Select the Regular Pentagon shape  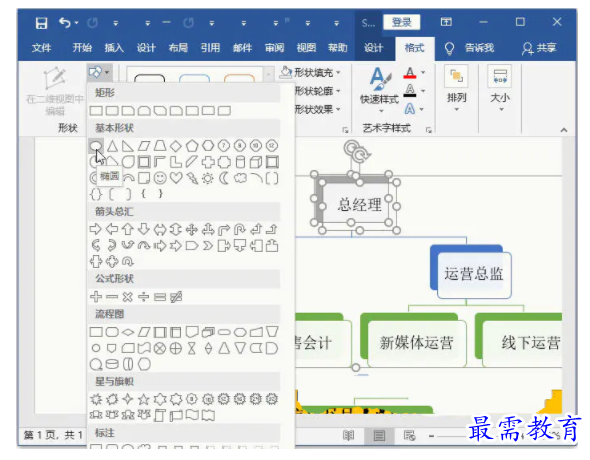click(192, 146)
